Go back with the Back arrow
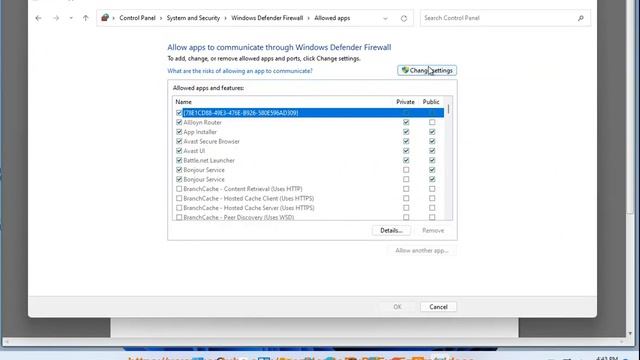This screenshot has height=360, width=640. tap(38, 18)
